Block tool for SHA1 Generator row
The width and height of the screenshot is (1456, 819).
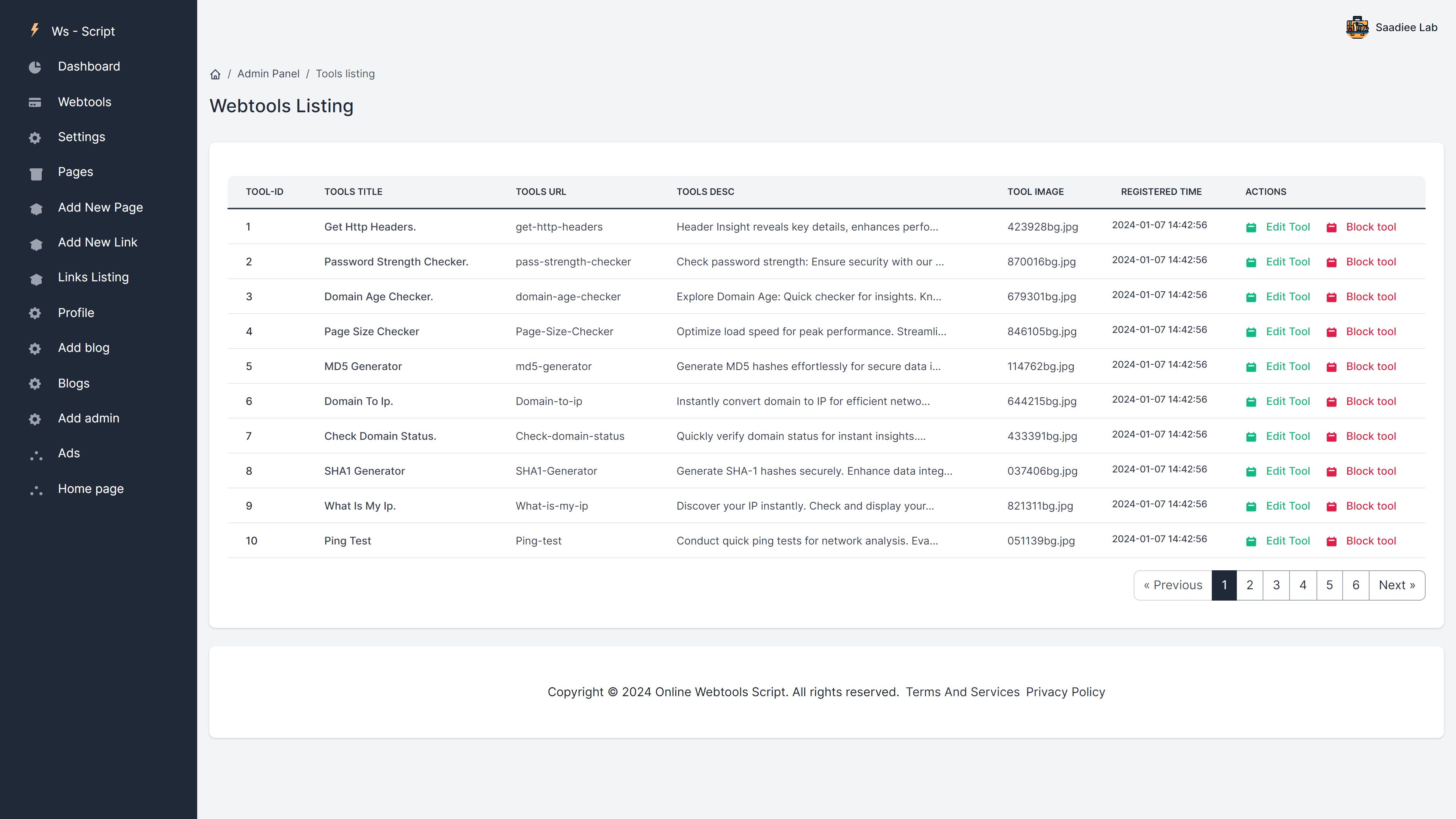1371,471
